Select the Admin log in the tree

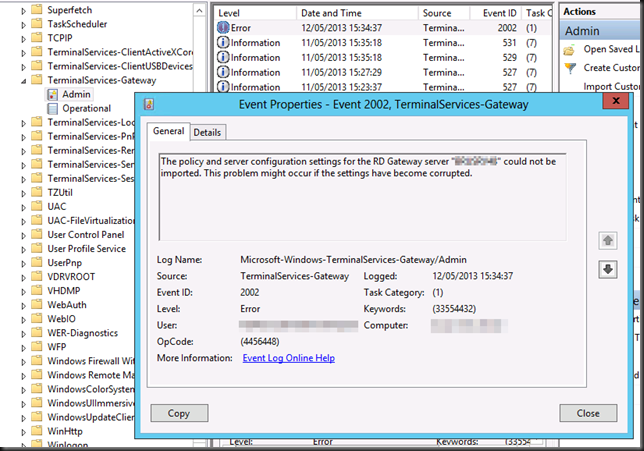[x=76, y=94]
